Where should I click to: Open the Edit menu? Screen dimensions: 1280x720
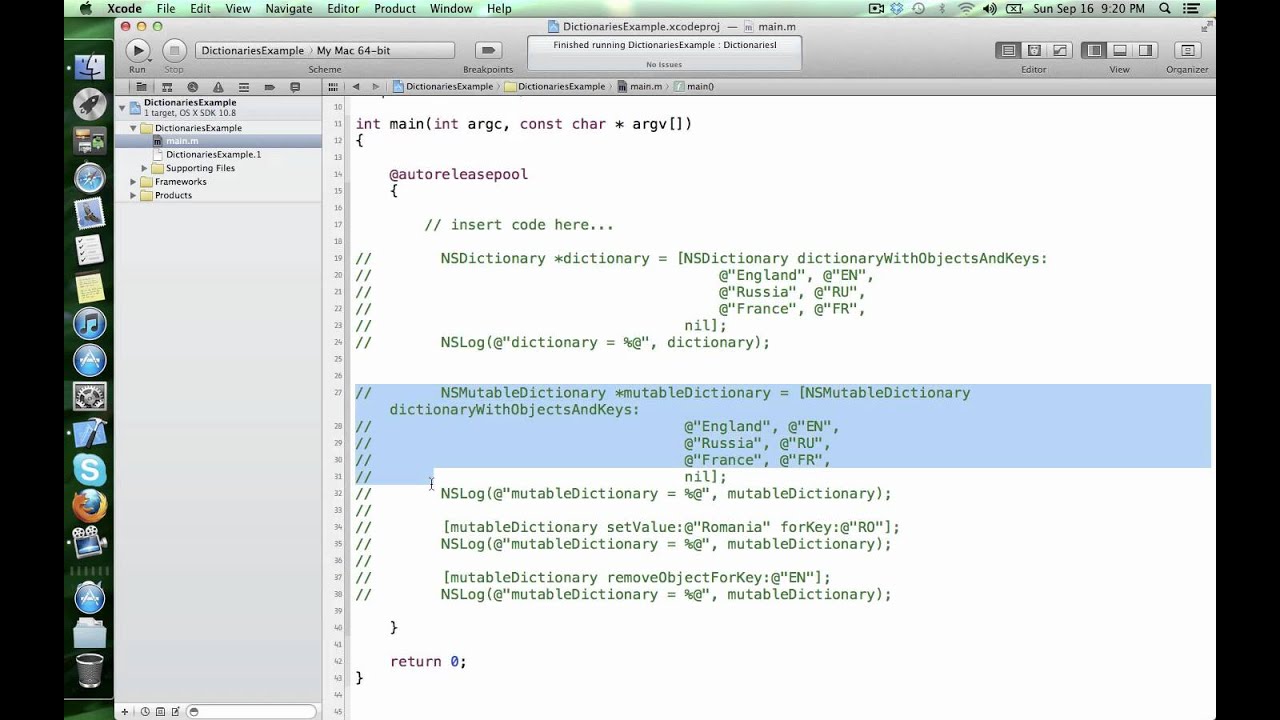200,9
